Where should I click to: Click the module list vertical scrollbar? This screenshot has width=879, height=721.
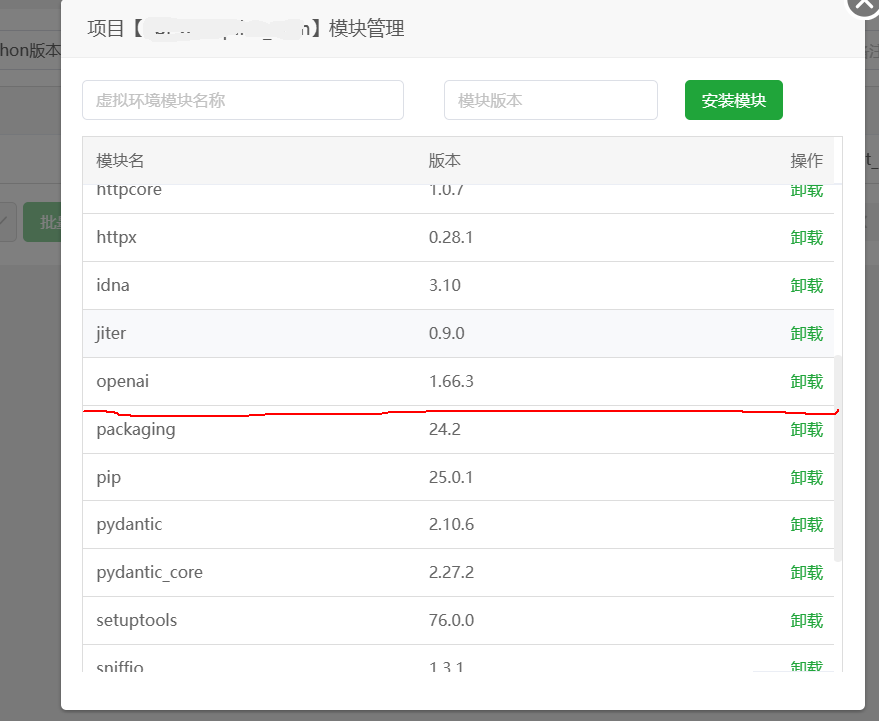pos(838,458)
